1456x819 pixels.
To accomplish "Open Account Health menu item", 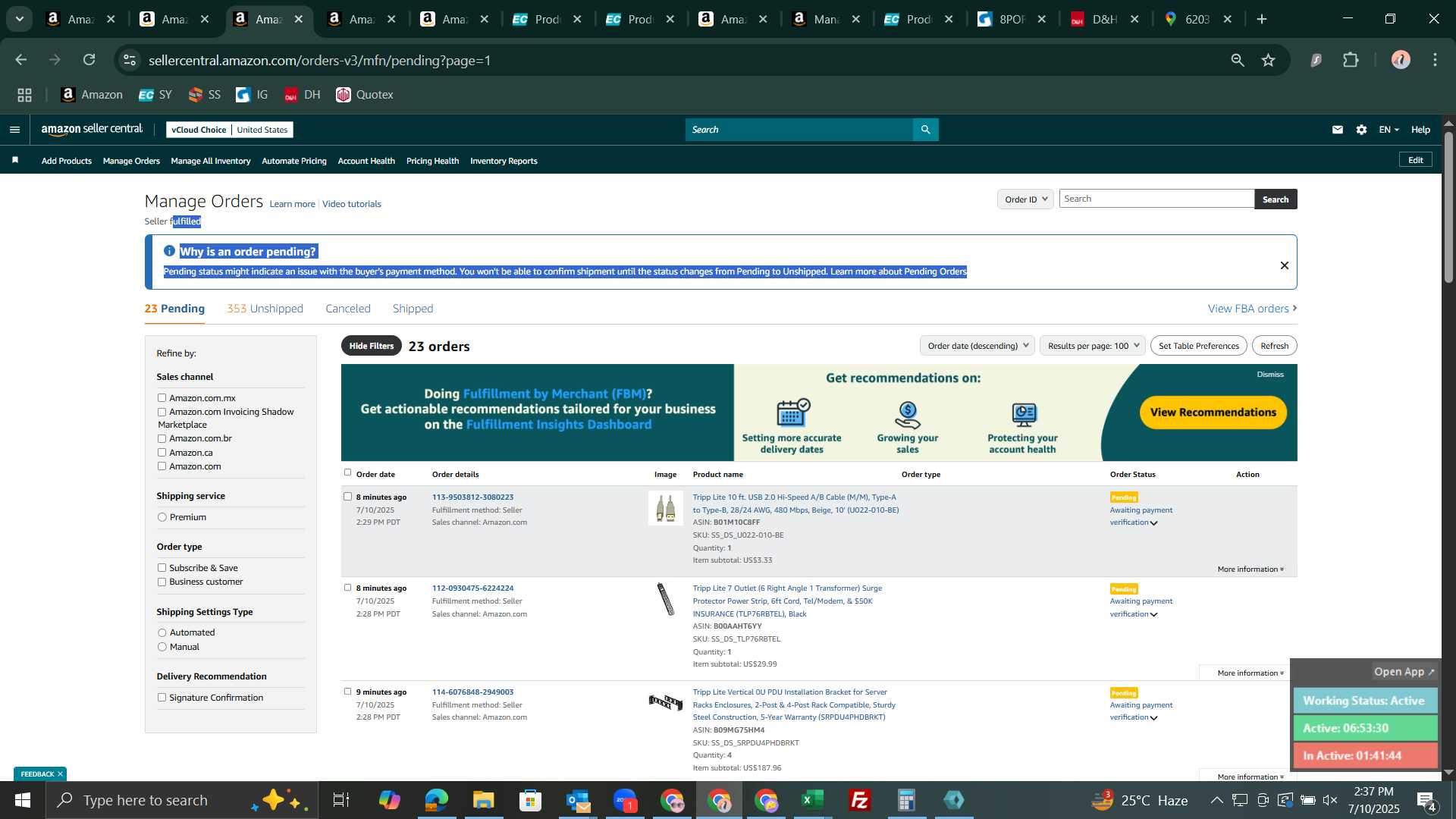I will (x=366, y=161).
